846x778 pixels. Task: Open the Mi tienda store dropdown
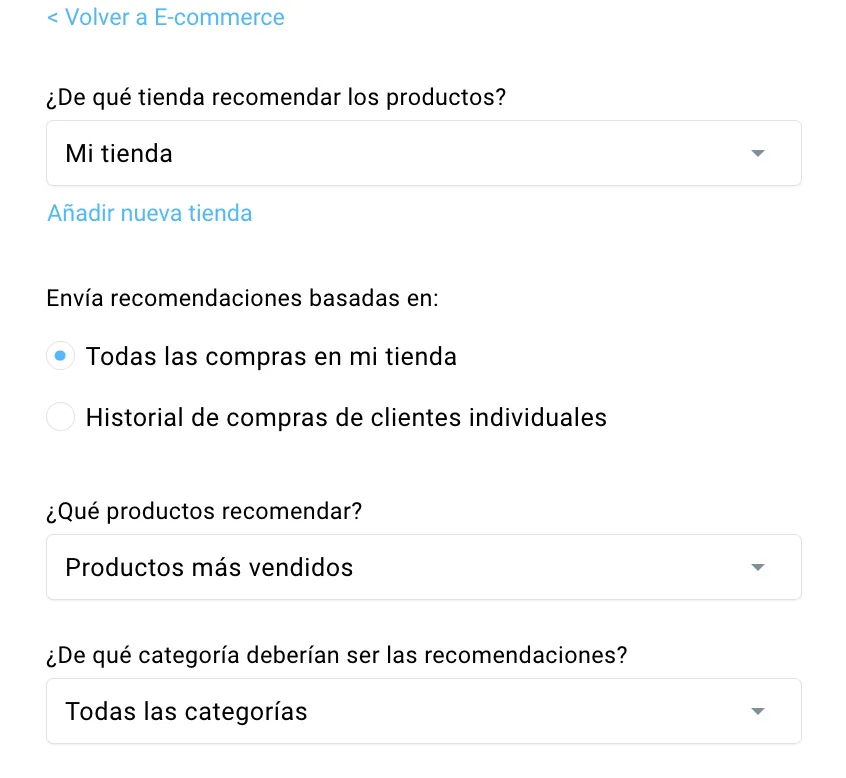(424, 153)
